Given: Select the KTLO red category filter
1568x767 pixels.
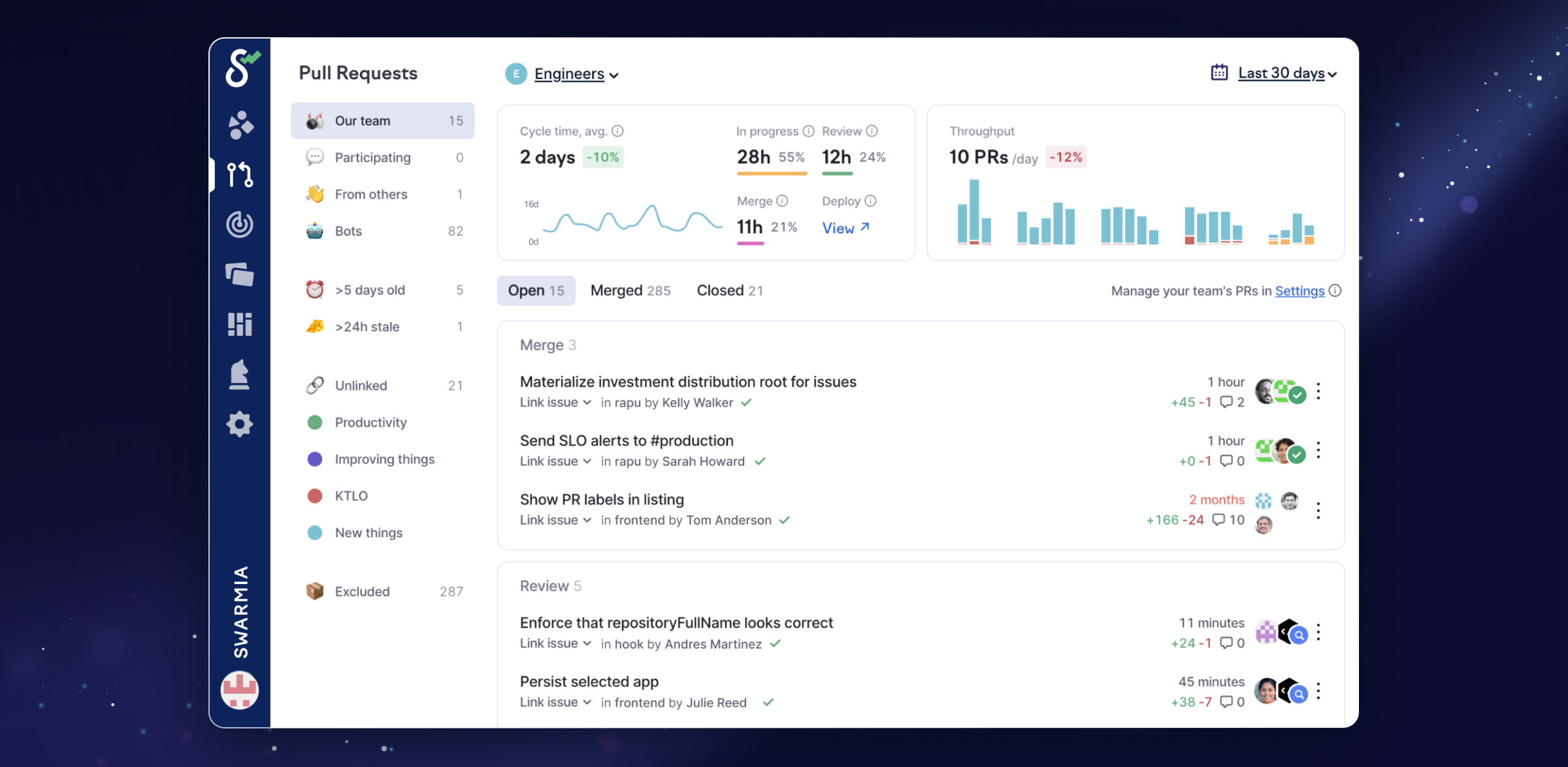Looking at the screenshot, I should (x=351, y=496).
